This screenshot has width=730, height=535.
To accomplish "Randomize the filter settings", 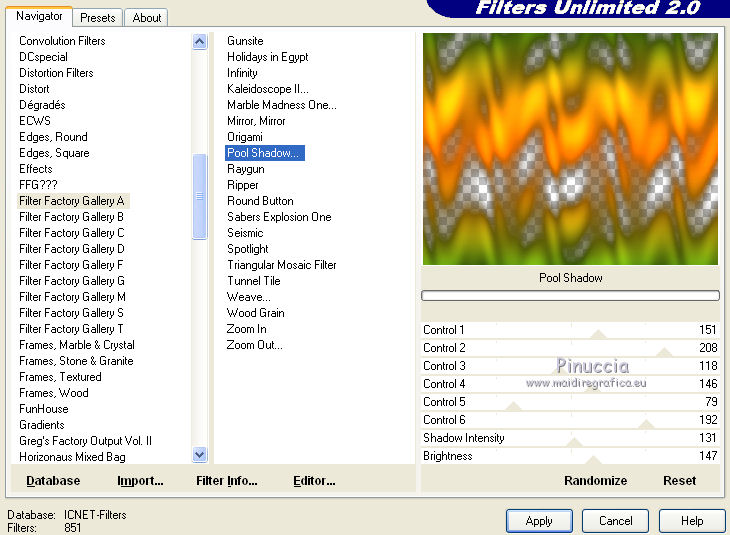I will (x=595, y=481).
